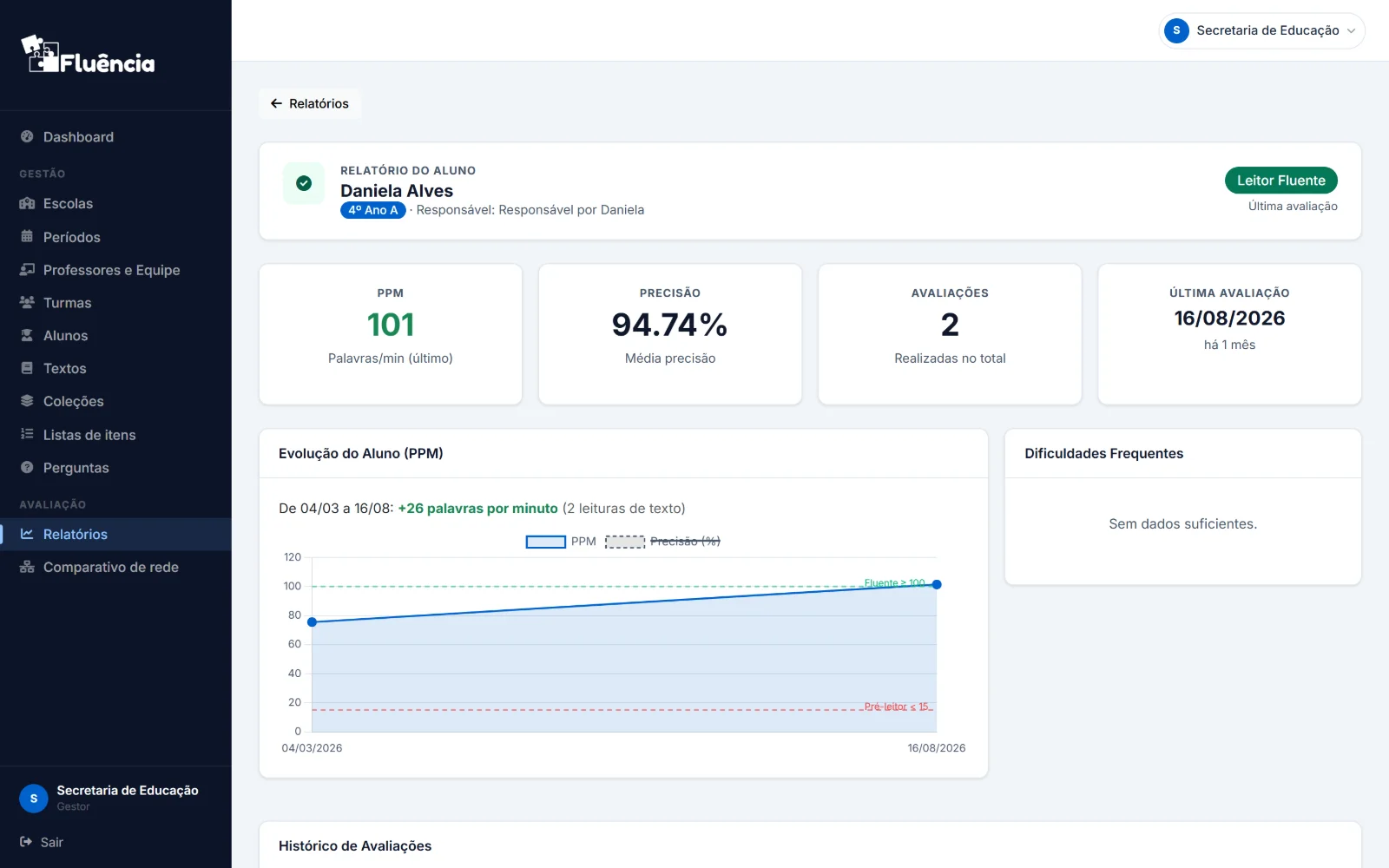1389x868 pixels.
Task: Open the Textos menu entry
Action: click(115, 368)
